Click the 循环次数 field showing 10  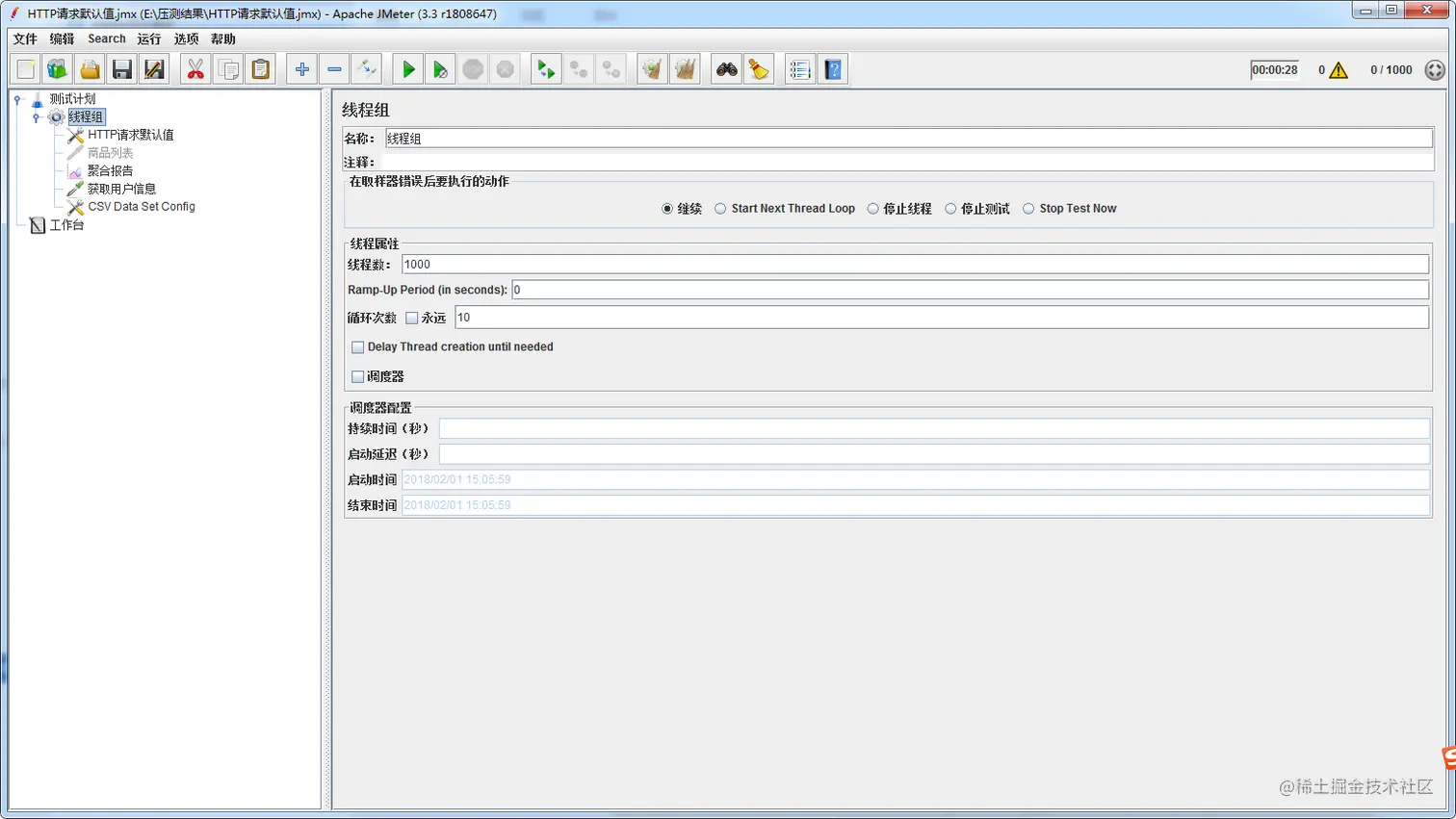[942, 318]
